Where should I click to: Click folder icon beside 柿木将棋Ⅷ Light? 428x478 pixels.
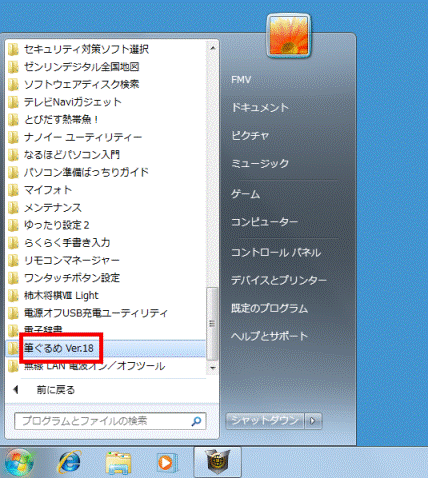[13, 295]
